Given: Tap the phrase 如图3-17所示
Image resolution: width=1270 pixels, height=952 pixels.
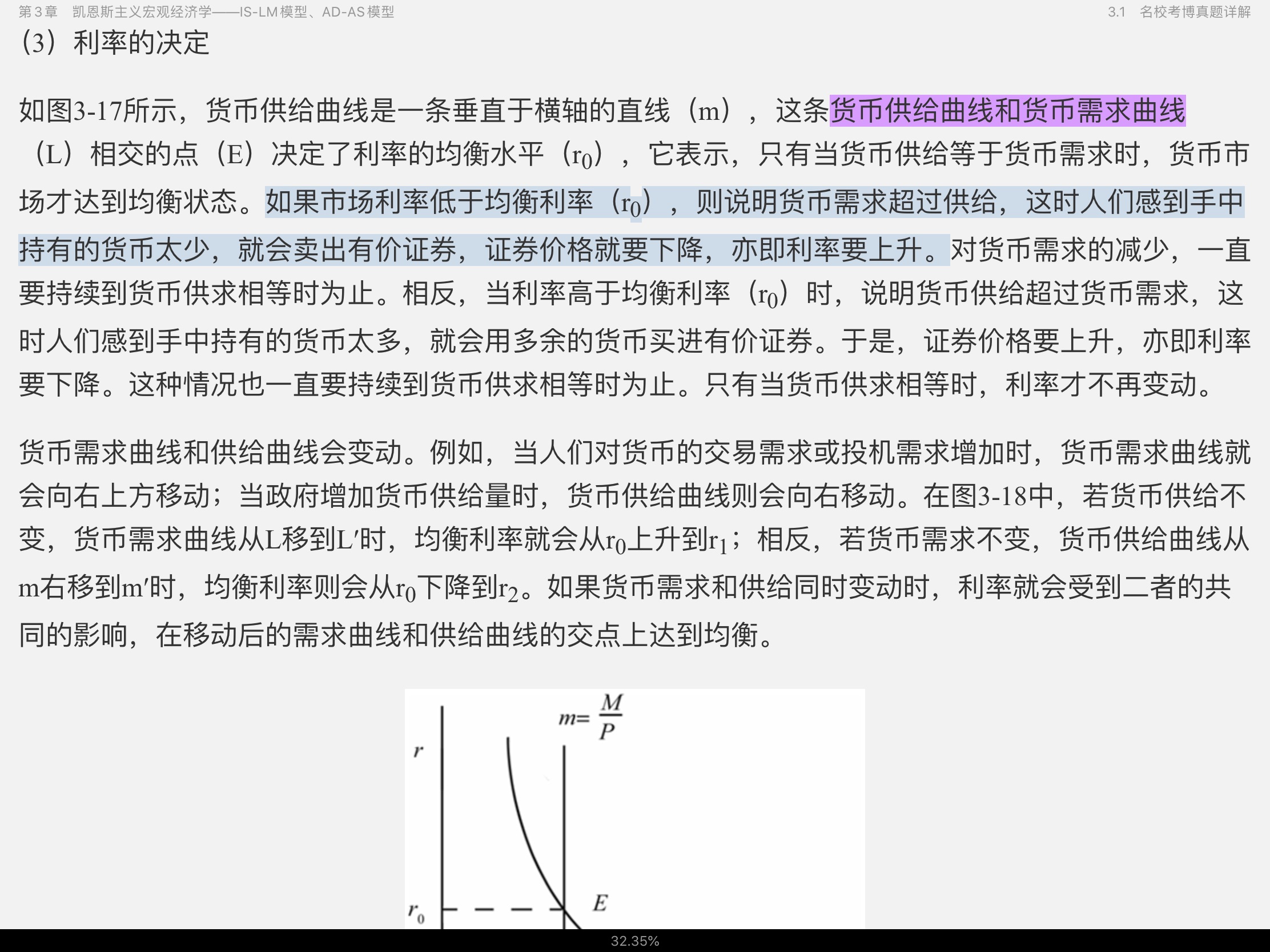Looking at the screenshot, I should (98, 110).
